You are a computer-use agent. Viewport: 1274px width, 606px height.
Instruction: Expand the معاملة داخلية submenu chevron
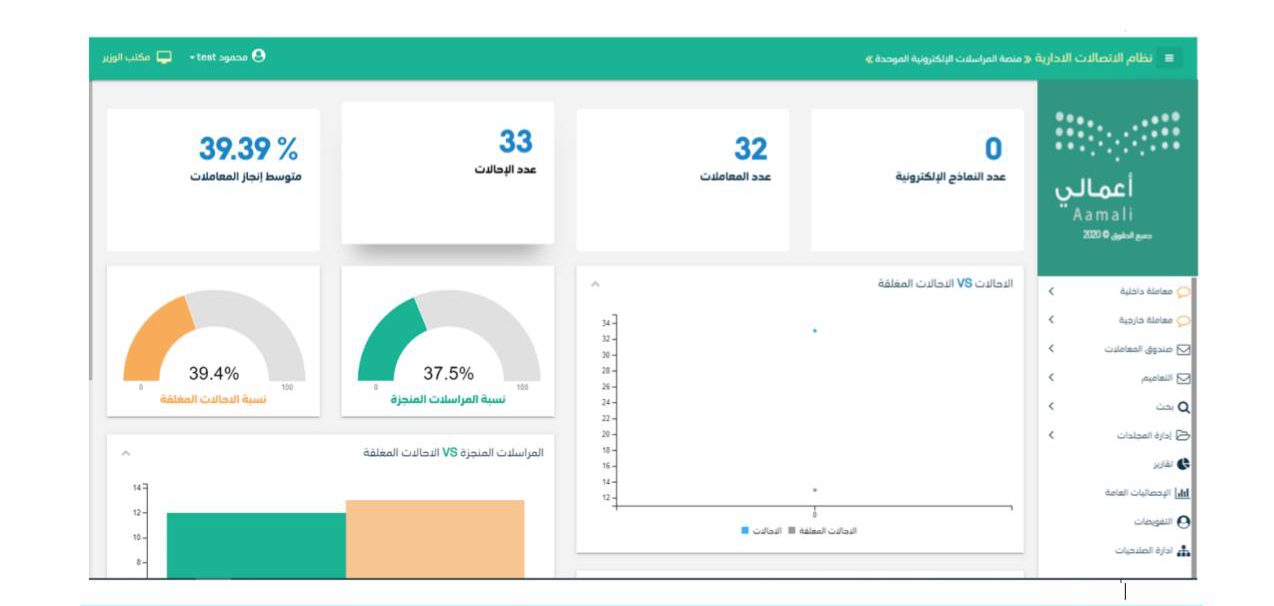(x=1051, y=292)
